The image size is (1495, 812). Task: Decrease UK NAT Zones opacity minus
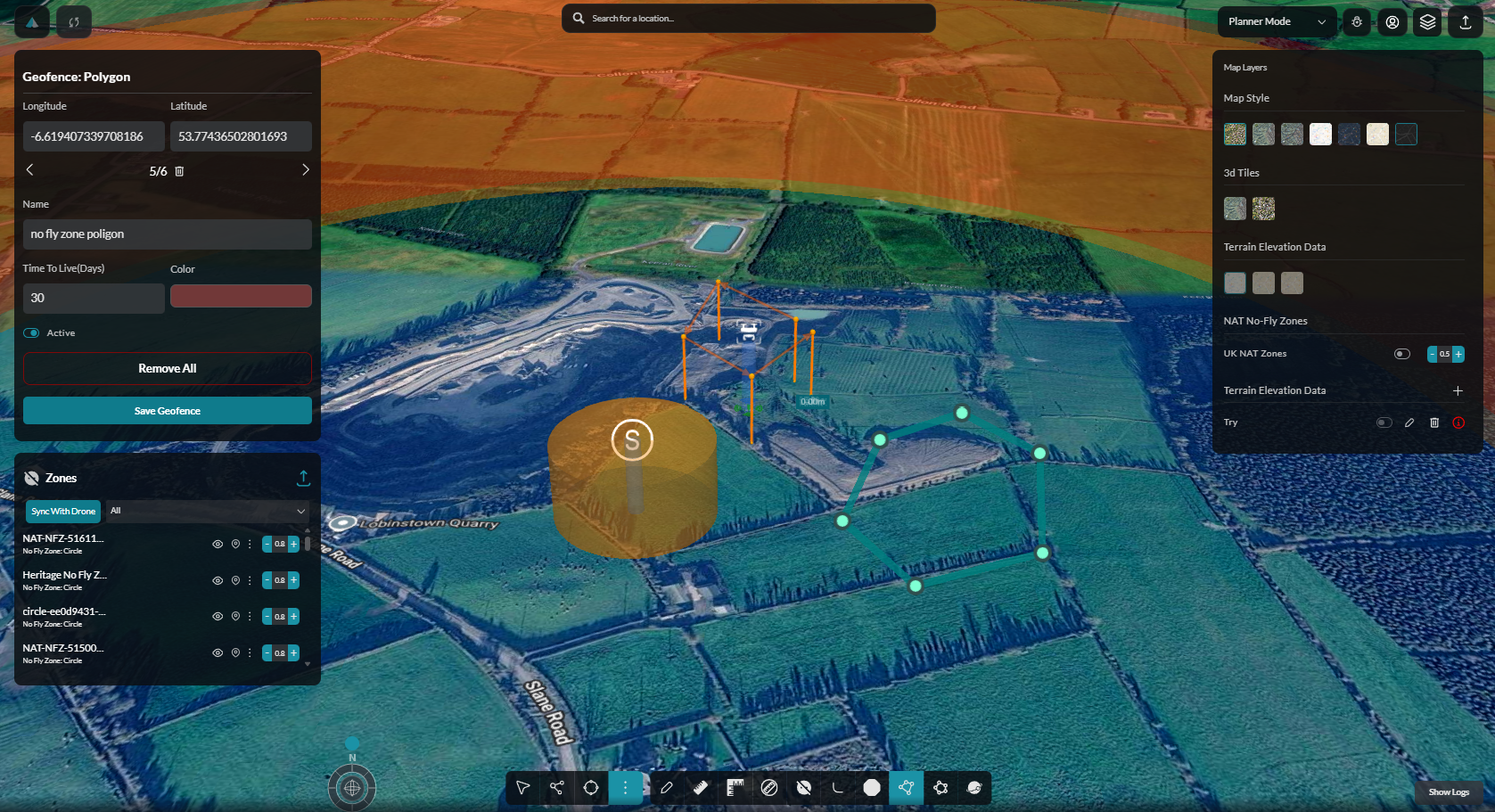(x=1433, y=354)
